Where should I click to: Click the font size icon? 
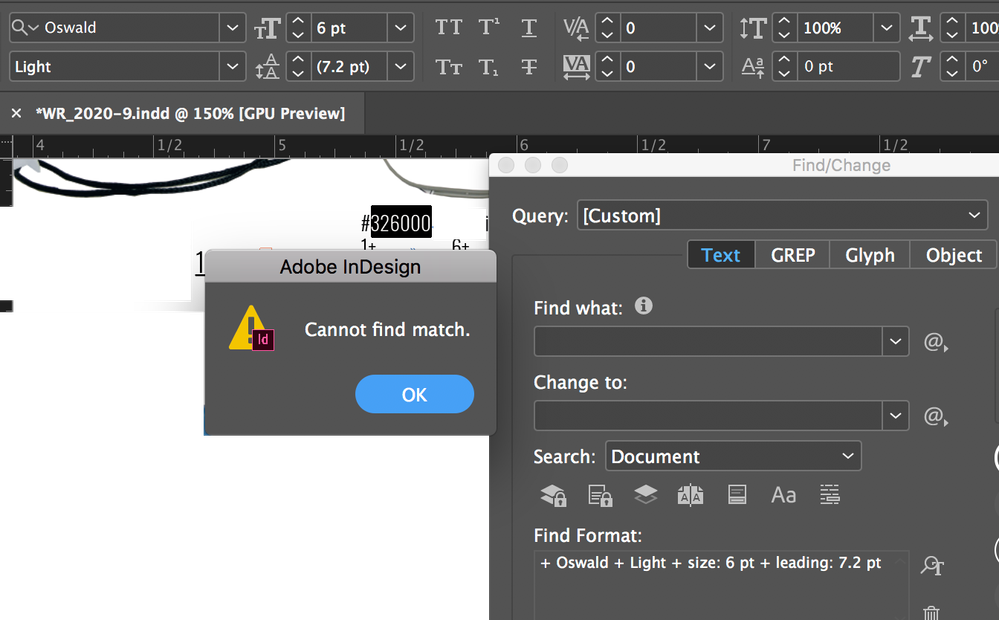[267, 28]
